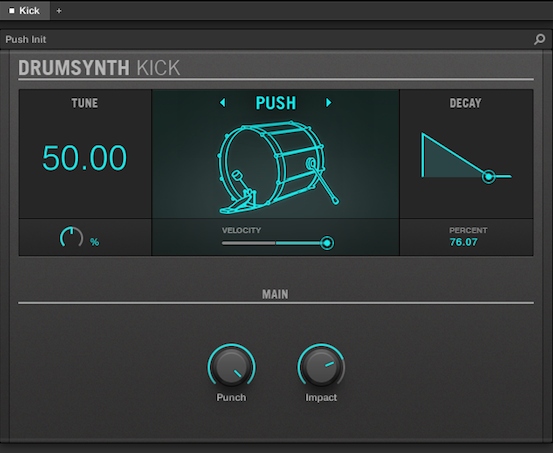Viewport: 553px width, 453px height.
Task: Click the Tune value 50.00
Action: (84, 158)
